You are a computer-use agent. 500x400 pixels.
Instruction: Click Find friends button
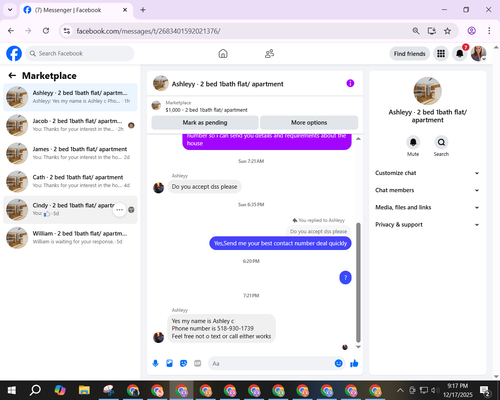(x=409, y=54)
